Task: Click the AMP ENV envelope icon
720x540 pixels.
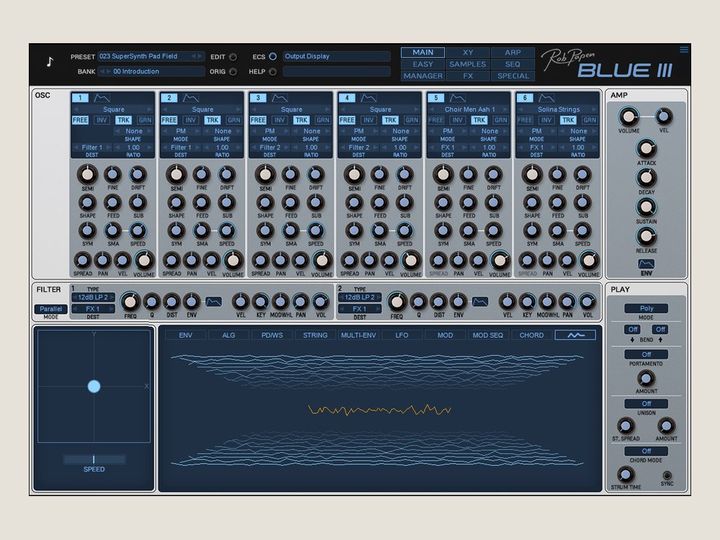Action: (x=646, y=264)
